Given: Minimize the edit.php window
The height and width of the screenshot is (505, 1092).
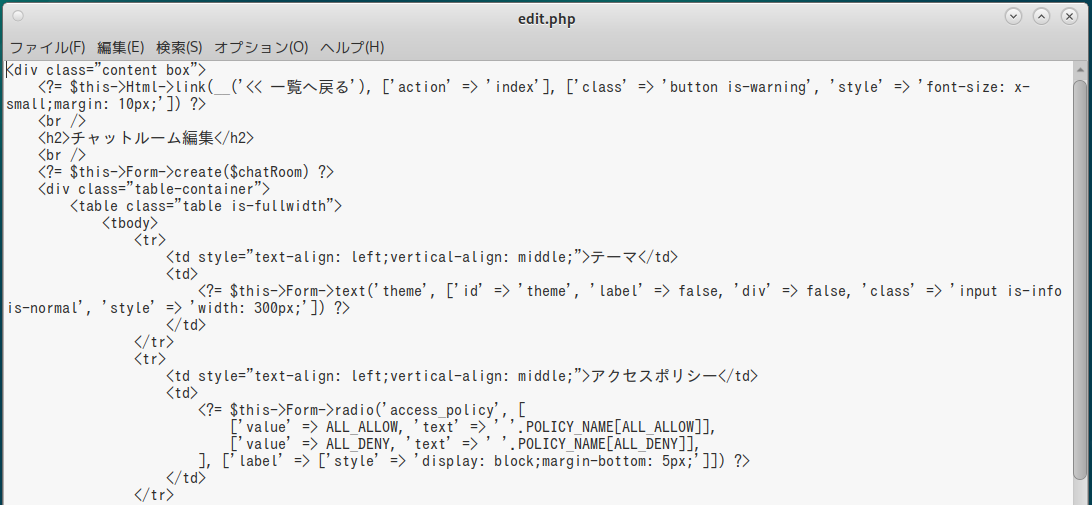Looking at the screenshot, I should pyautogui.click(x=1014, y=16).
